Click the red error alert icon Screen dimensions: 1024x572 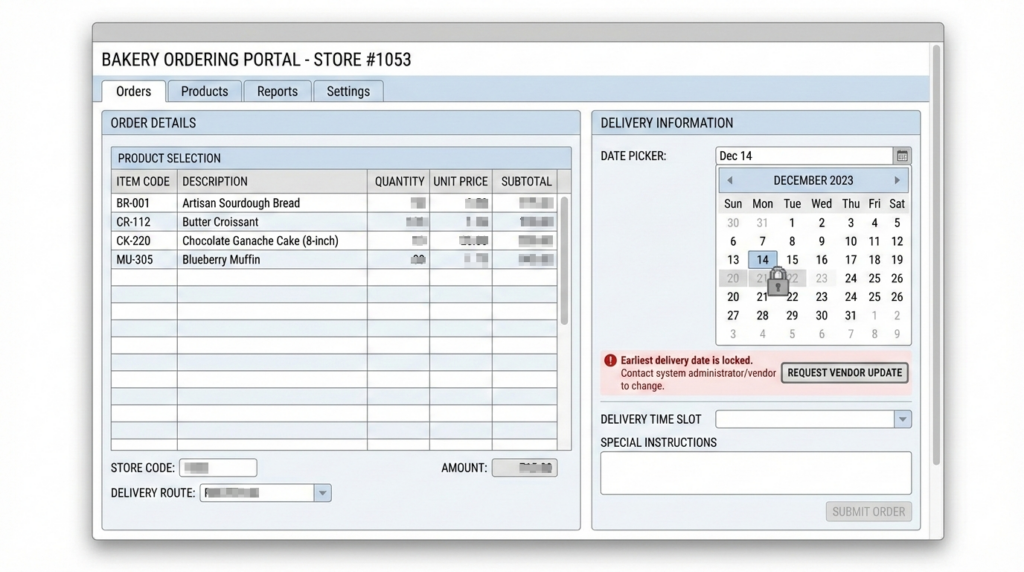(x=610, y=361)
